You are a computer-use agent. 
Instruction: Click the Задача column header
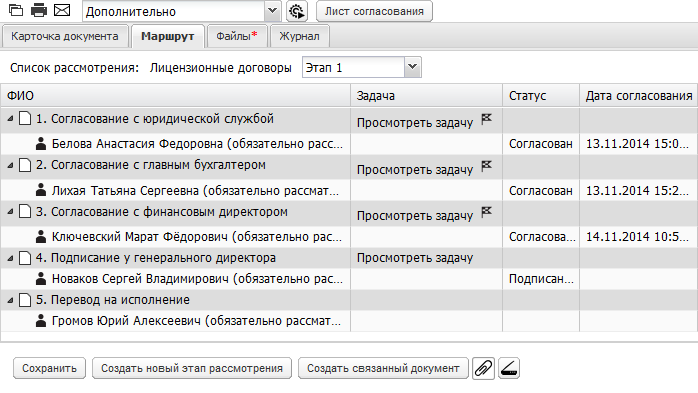click(x=426, y=96)
